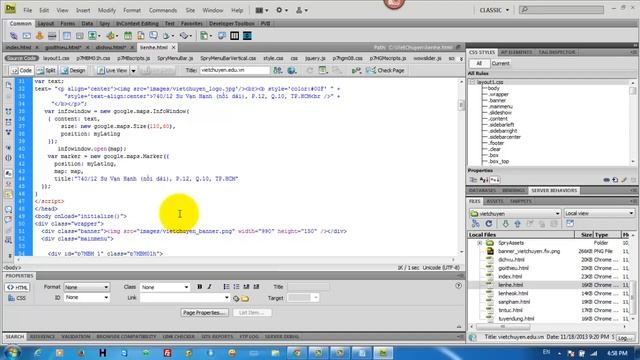Click Preview in Browser globe icon
Viewport: 640px width, 360px height.
point(291,70)
